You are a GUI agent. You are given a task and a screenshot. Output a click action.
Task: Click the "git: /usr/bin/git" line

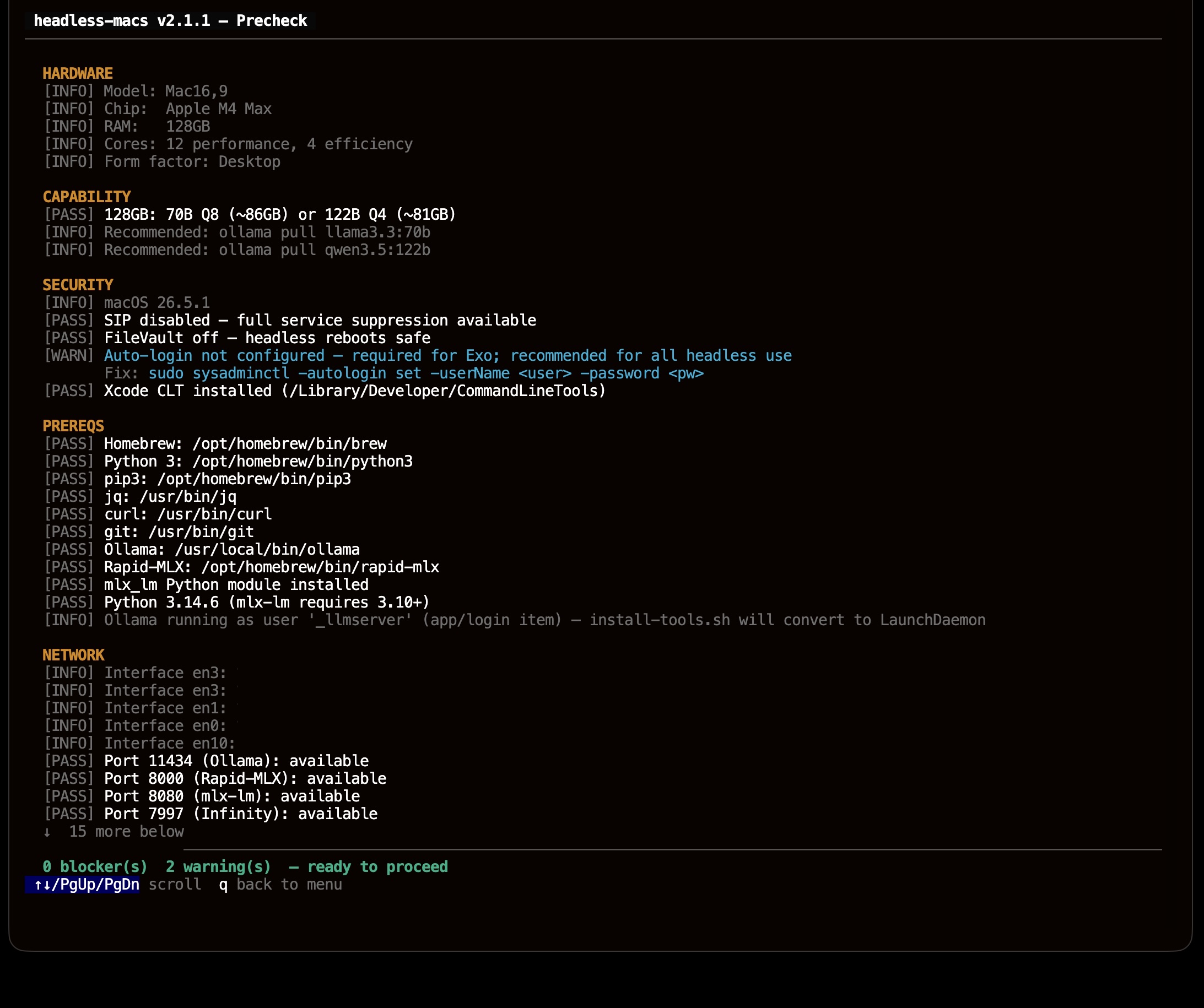pos(149,532)
